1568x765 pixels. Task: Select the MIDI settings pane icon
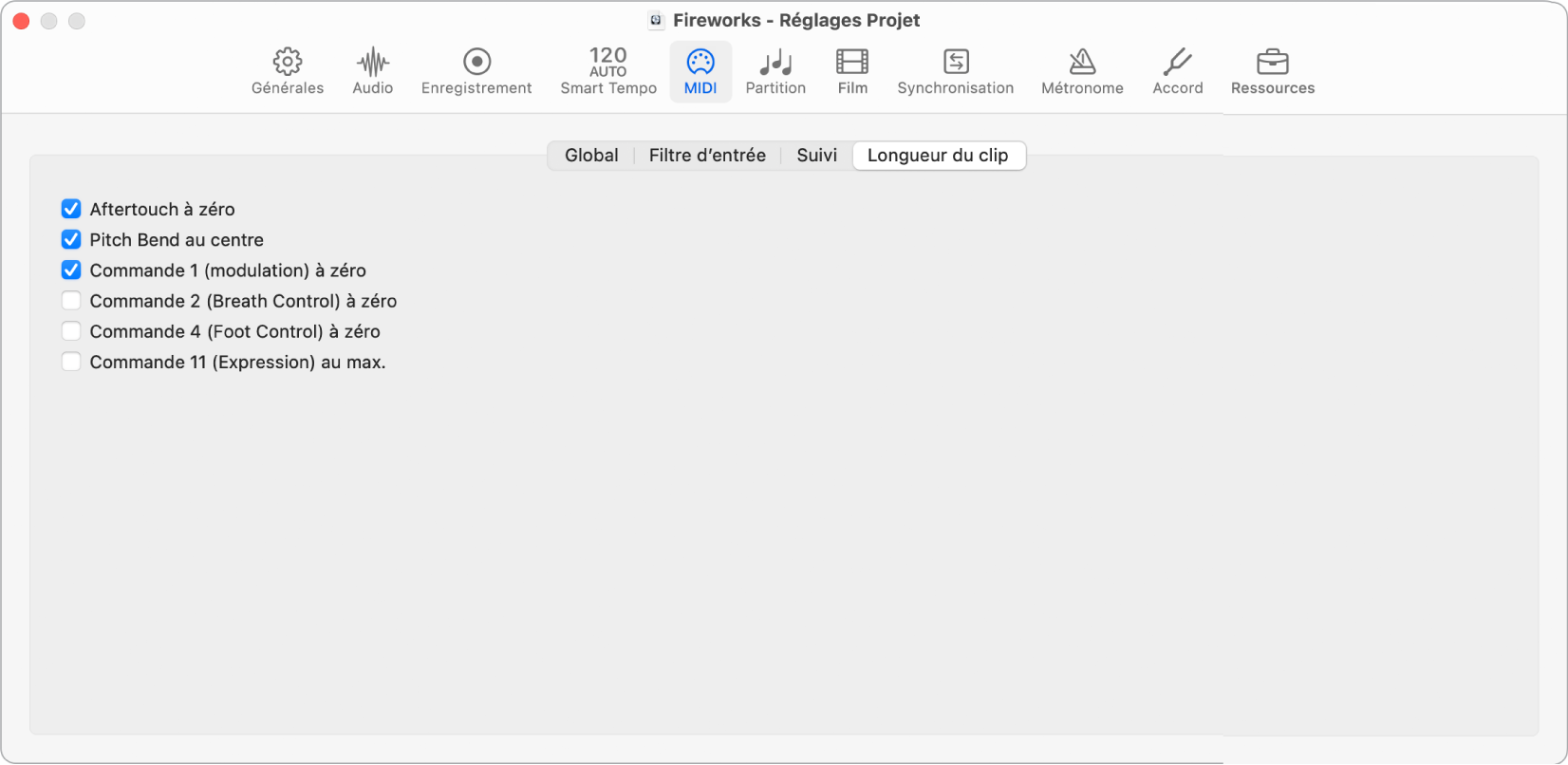click(700, 72)
